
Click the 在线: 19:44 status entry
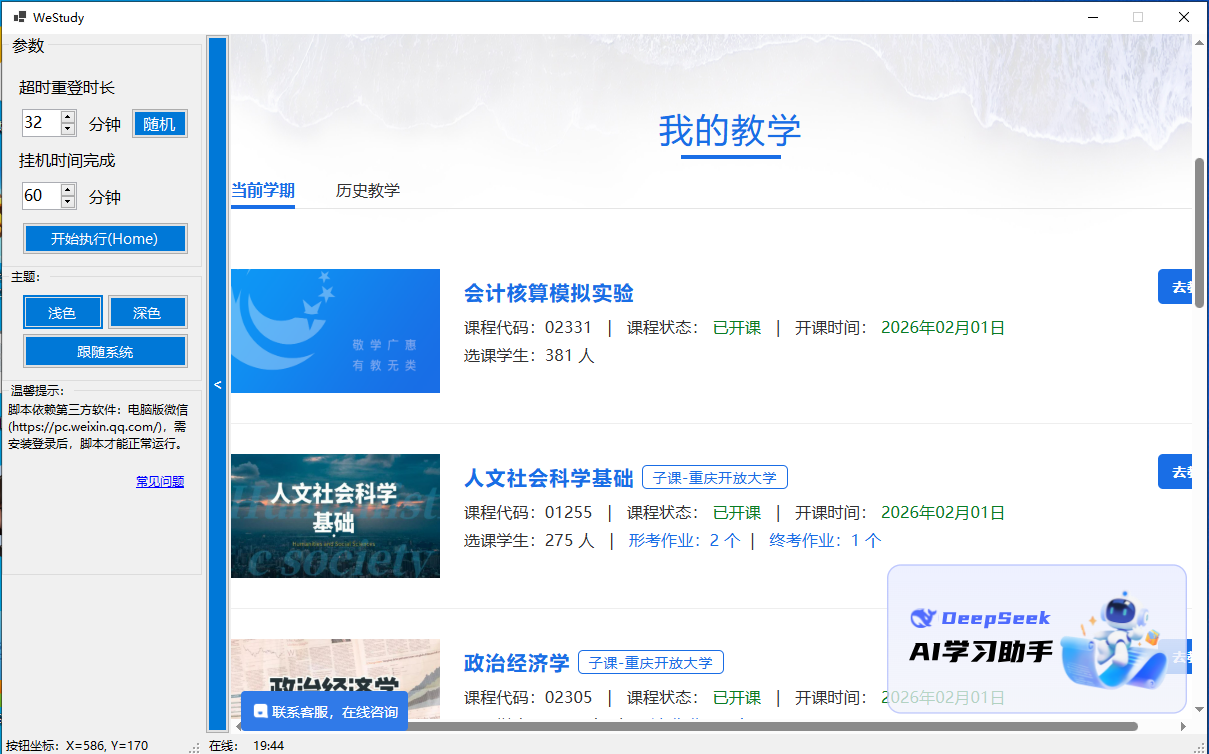click(247, 745)
